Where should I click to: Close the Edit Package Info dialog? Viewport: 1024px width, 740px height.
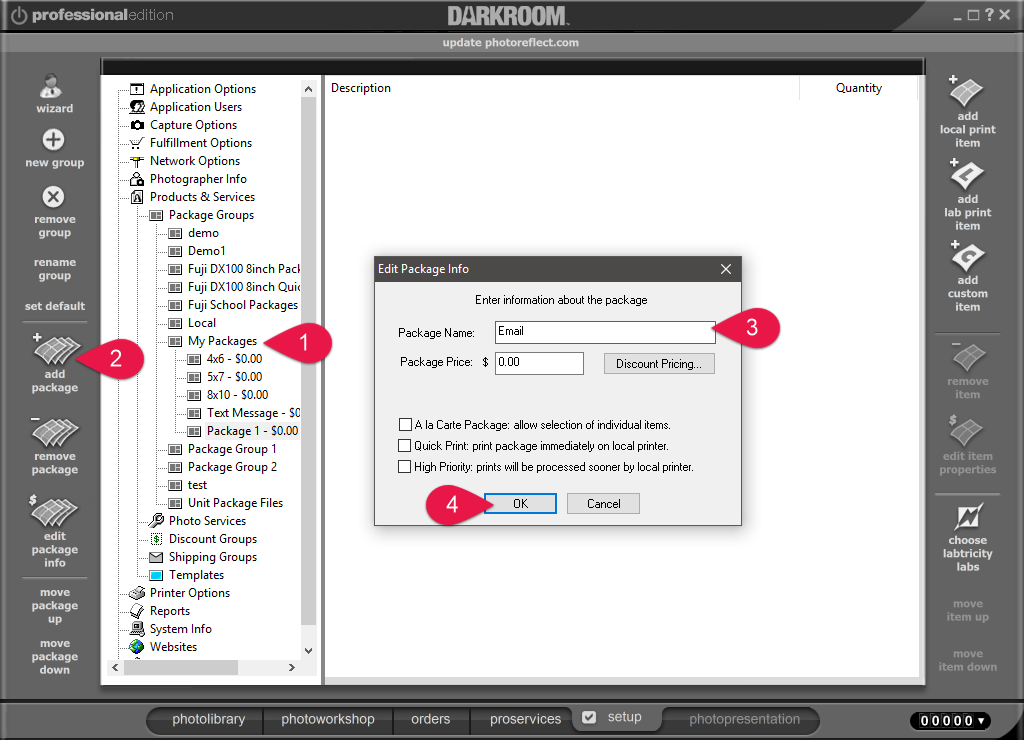pyautogui.click(x=726, y=269)
